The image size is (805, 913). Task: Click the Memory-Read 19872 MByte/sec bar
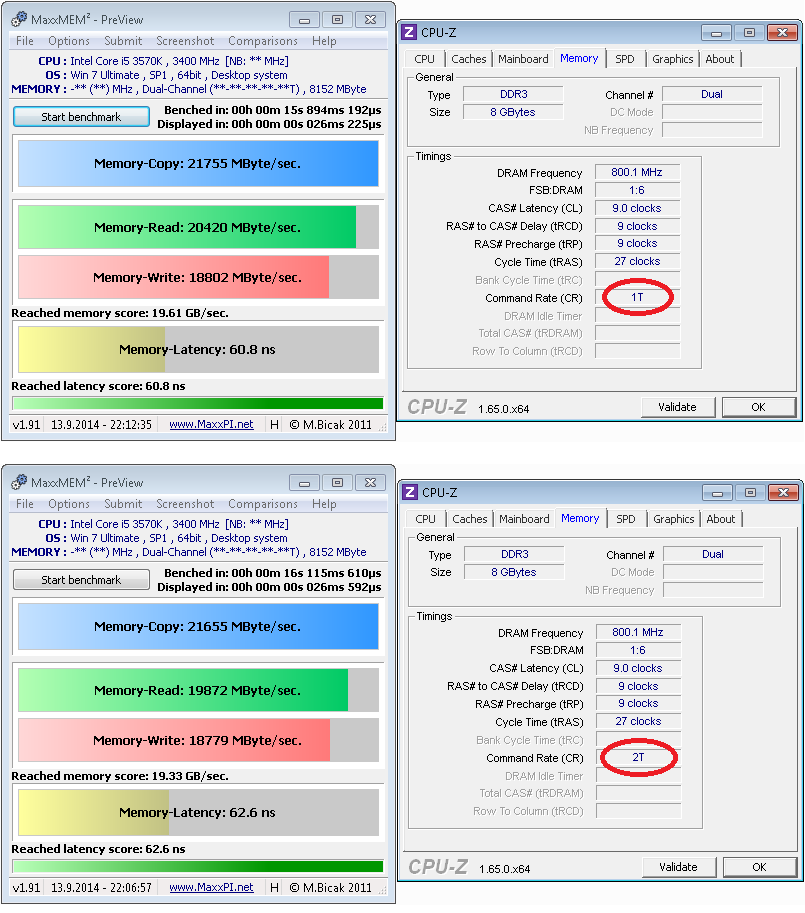pos(198,690)
